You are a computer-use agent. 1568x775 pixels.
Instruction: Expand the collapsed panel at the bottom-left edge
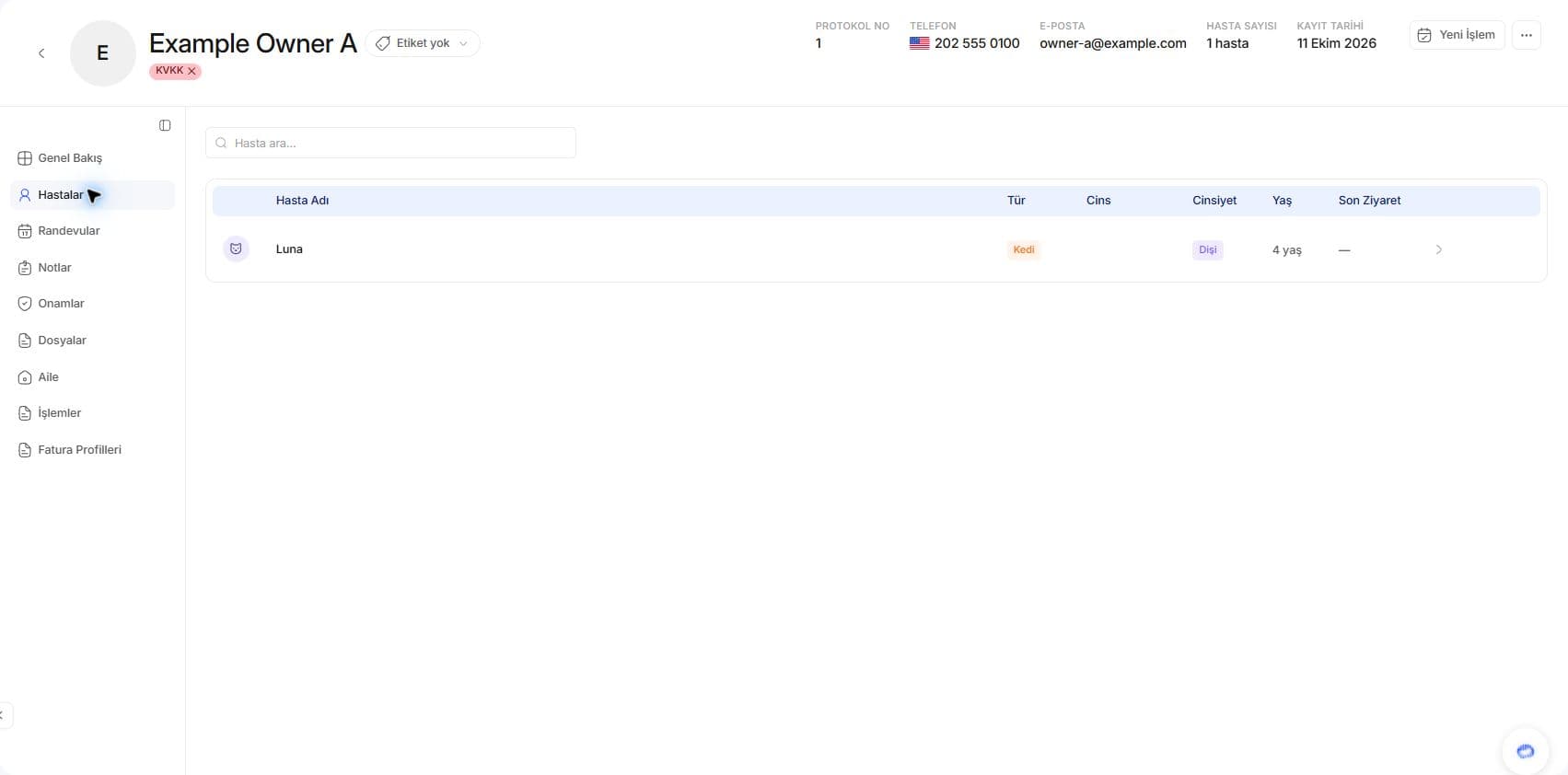coord(4,715)
